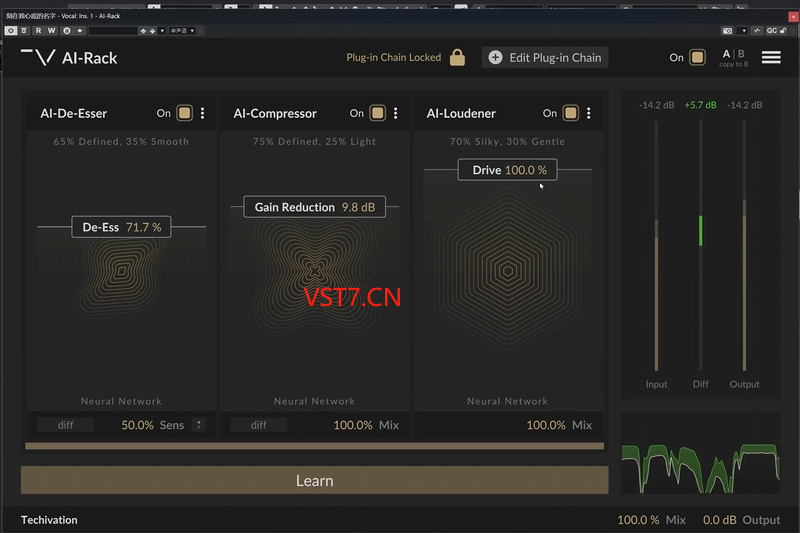This screenshot has width=800, height=533.
Task: Close the AI-Rack plug-in window
Action: [794, 16]
